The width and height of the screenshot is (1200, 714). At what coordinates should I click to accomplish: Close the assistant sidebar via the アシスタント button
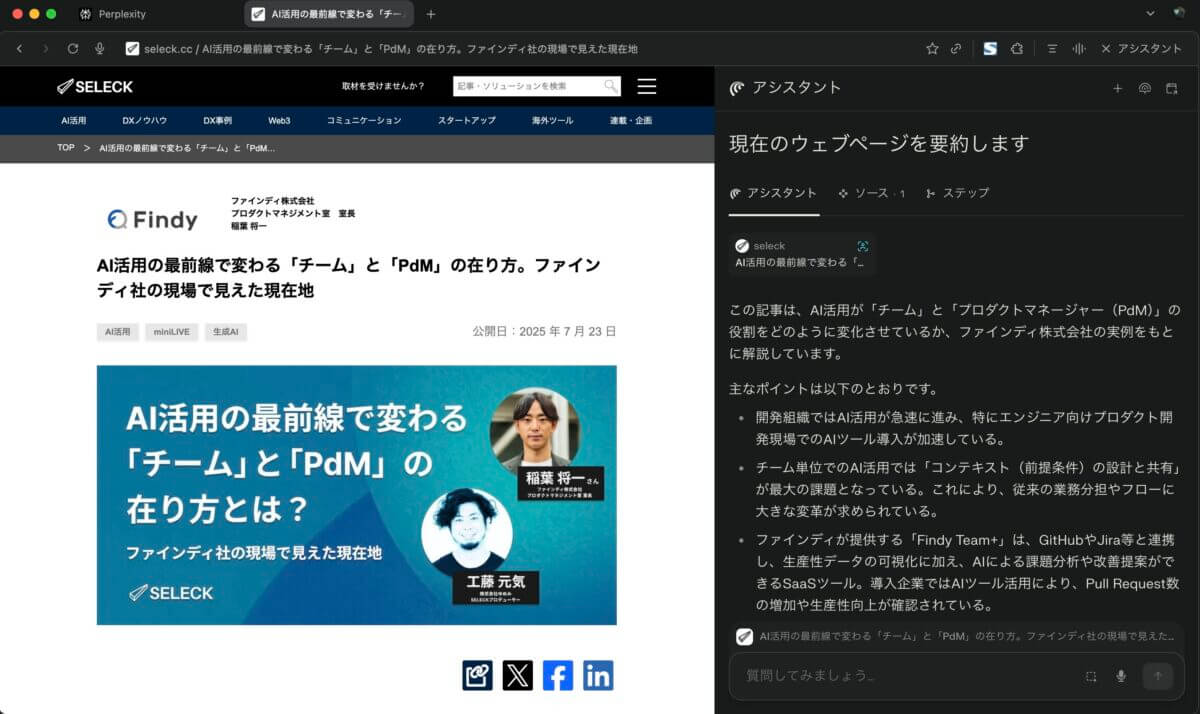coord(1141,48)
